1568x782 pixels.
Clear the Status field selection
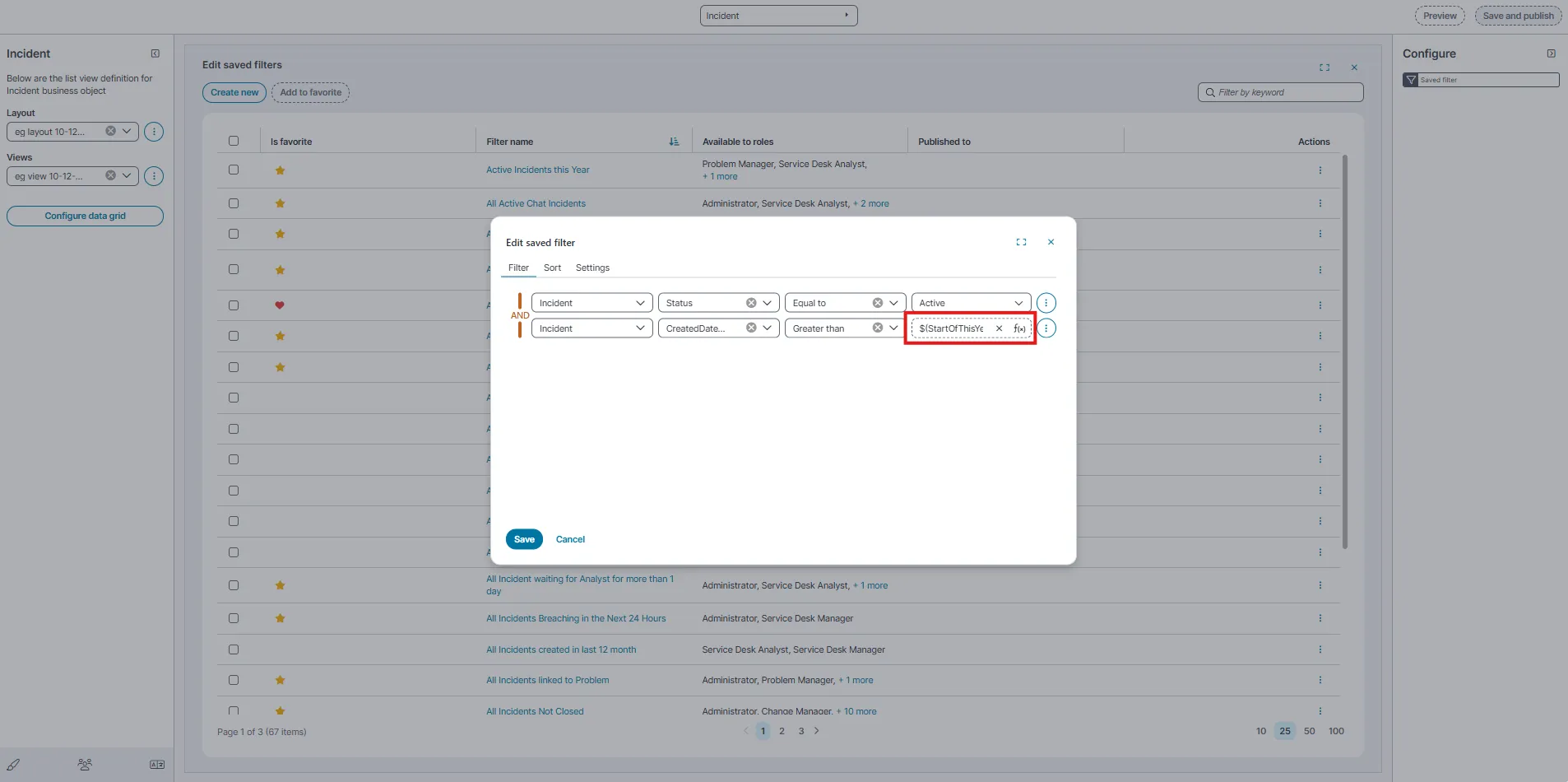click(751, 303)
